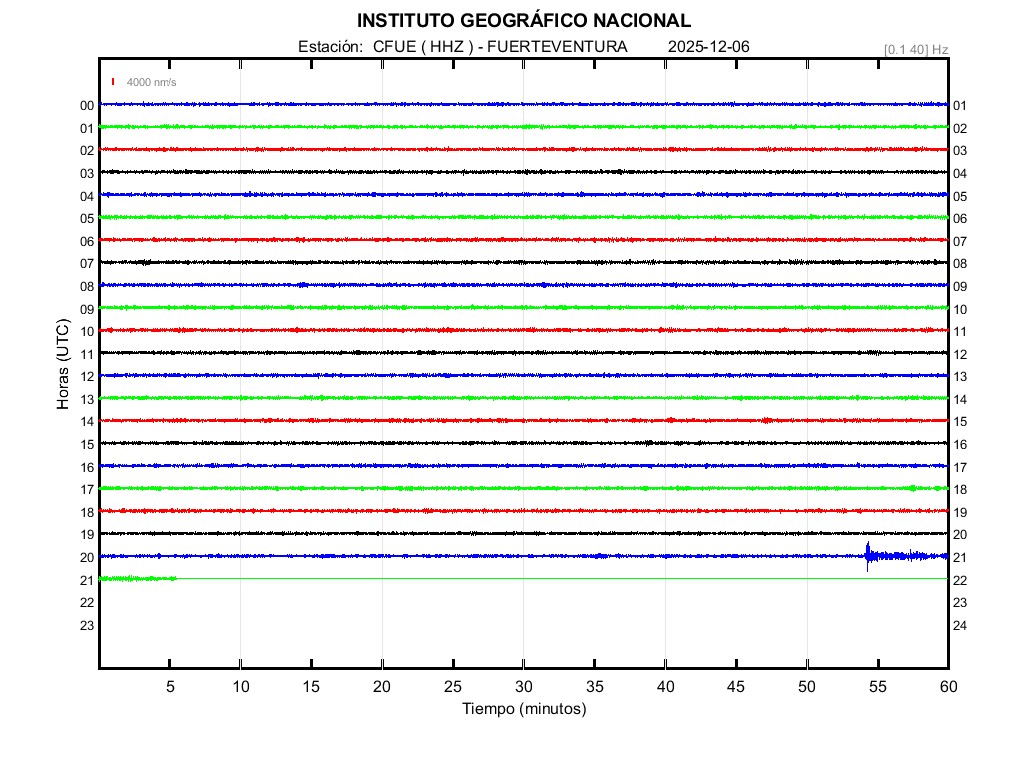Click the 55 minute tick label
1024x768 pixels.
(x=877, y=686)
